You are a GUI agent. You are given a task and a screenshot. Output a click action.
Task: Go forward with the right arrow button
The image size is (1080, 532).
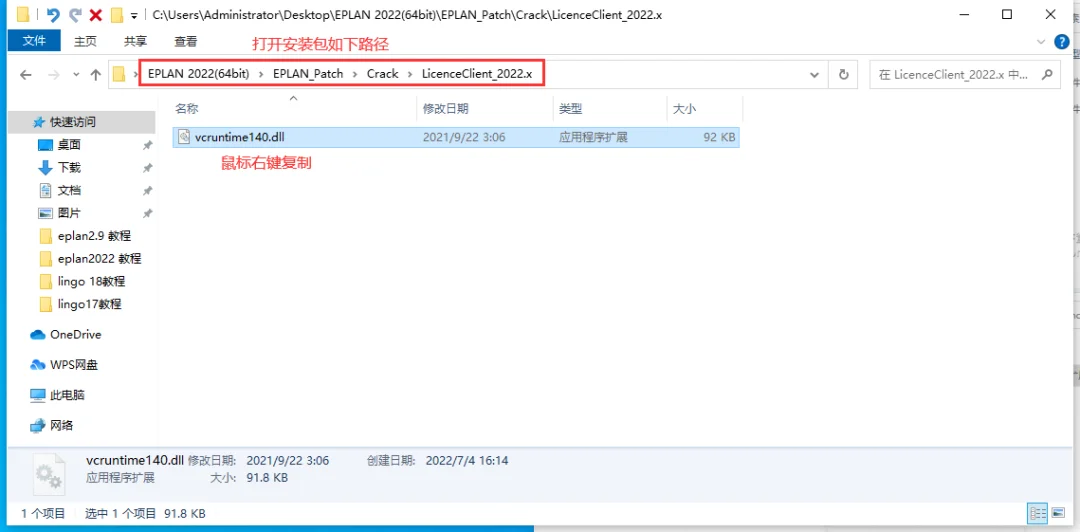coord(54,74)
